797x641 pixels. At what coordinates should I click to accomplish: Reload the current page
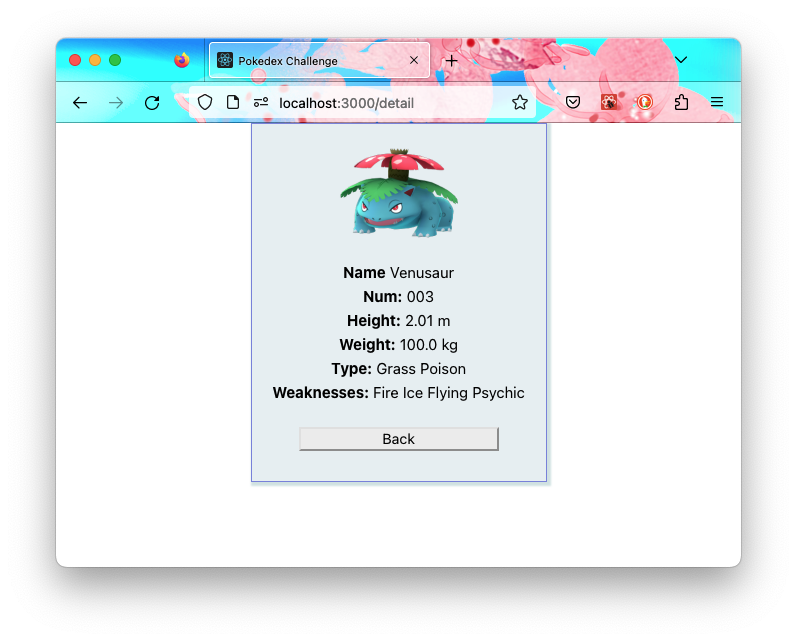(152, 103)
